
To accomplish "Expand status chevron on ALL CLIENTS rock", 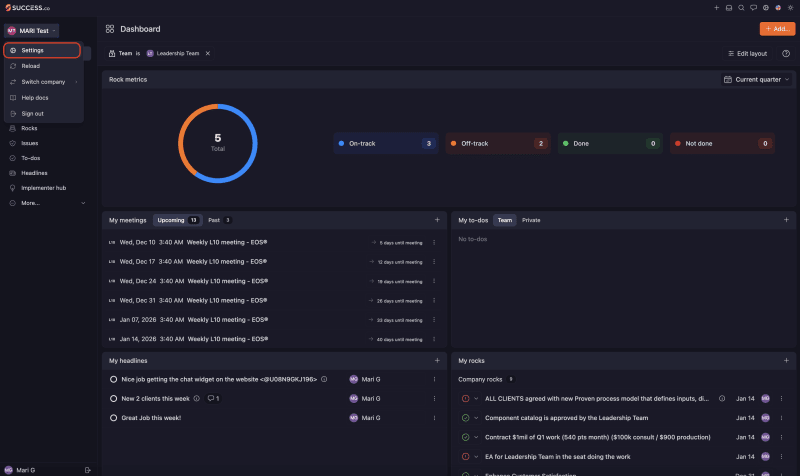I will click(476, 399).
